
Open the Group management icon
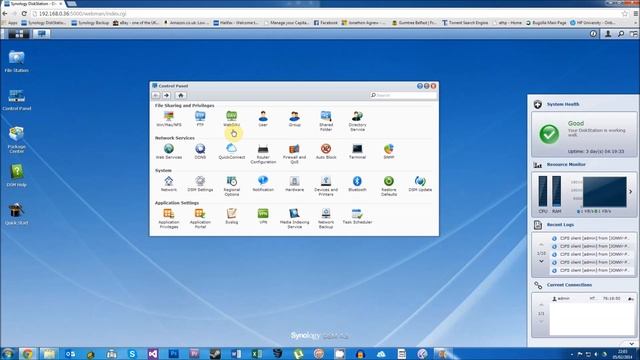294,119
